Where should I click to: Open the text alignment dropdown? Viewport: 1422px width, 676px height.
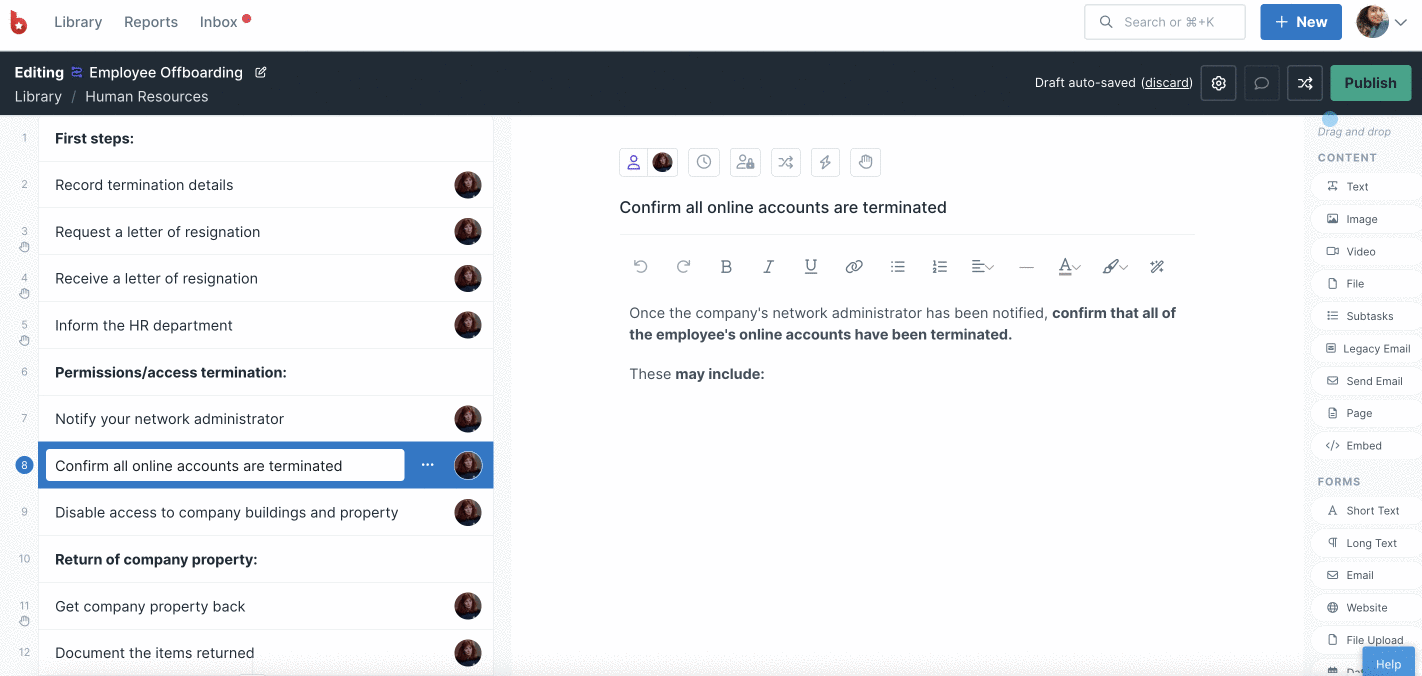point(982,266)
